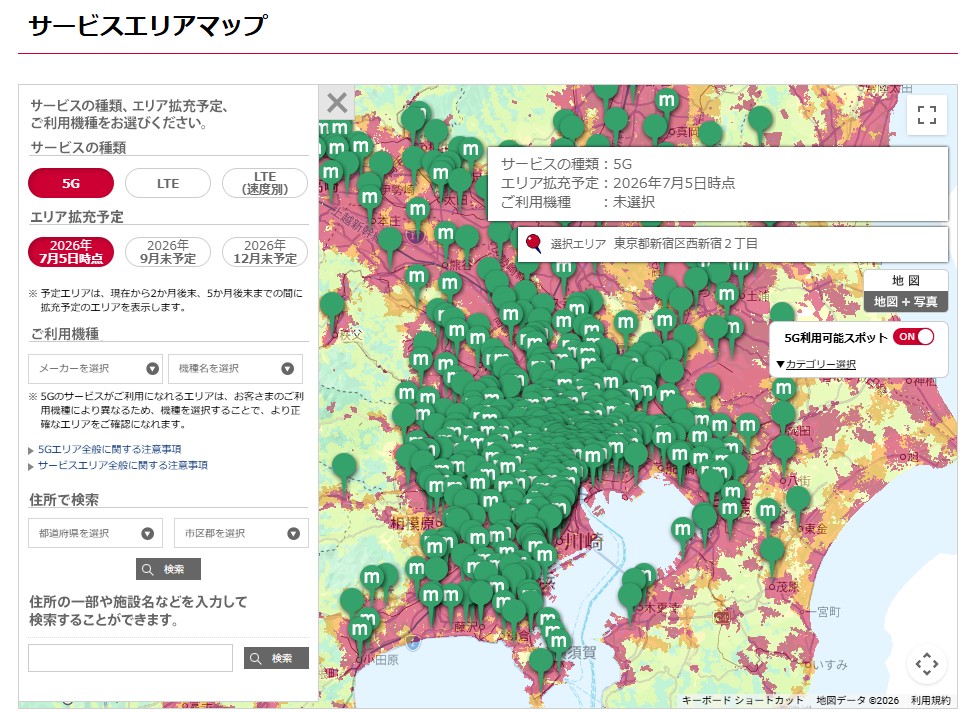Open the map pan control at bottom right
The height and width of the screenshot is (712, 961).
tap(926, 664)
